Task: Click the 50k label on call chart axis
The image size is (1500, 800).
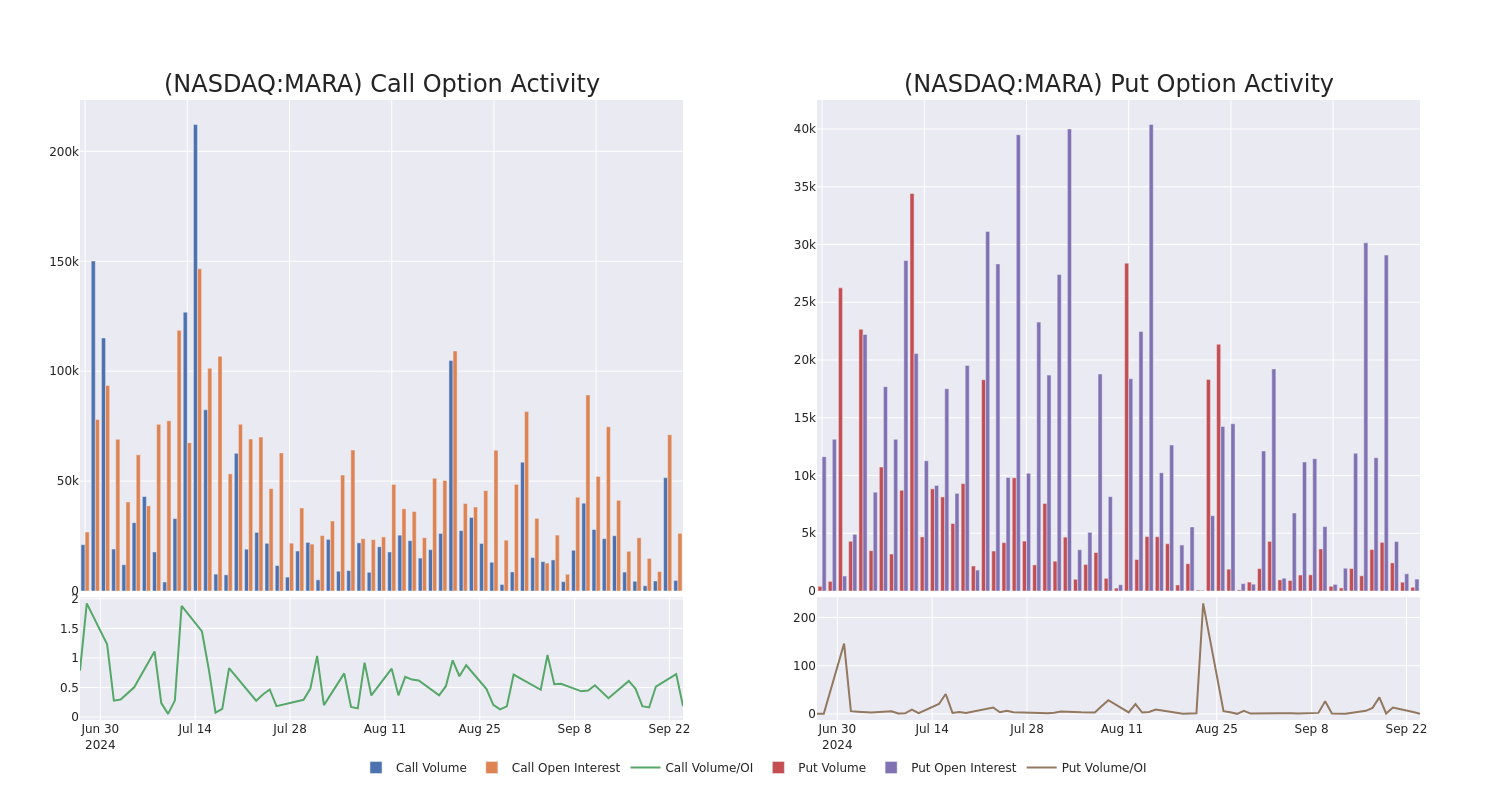Action: click(x=67, y=481)
